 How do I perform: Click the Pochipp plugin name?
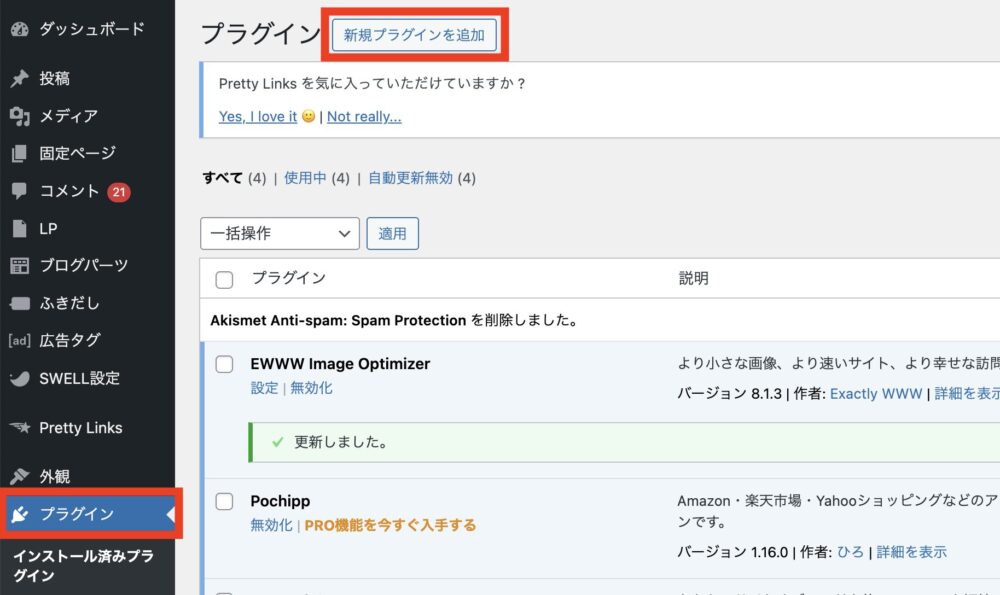(x=281, y=501)
